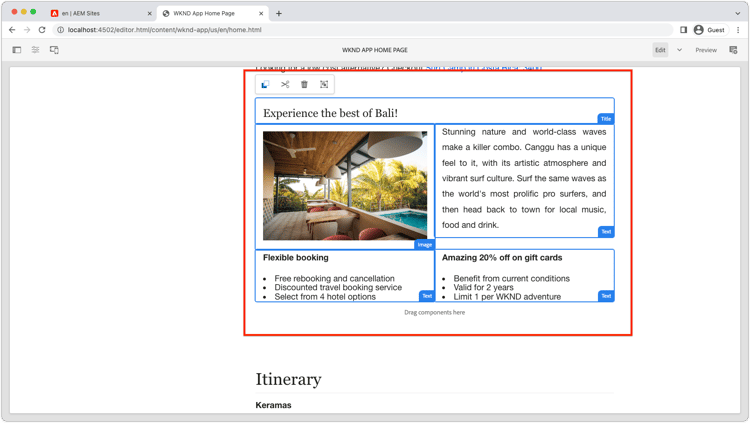Image resolution: width=750 pixels, height=423 pixels.
Task: Click the Title component label badge
Action: pos(606,119)
